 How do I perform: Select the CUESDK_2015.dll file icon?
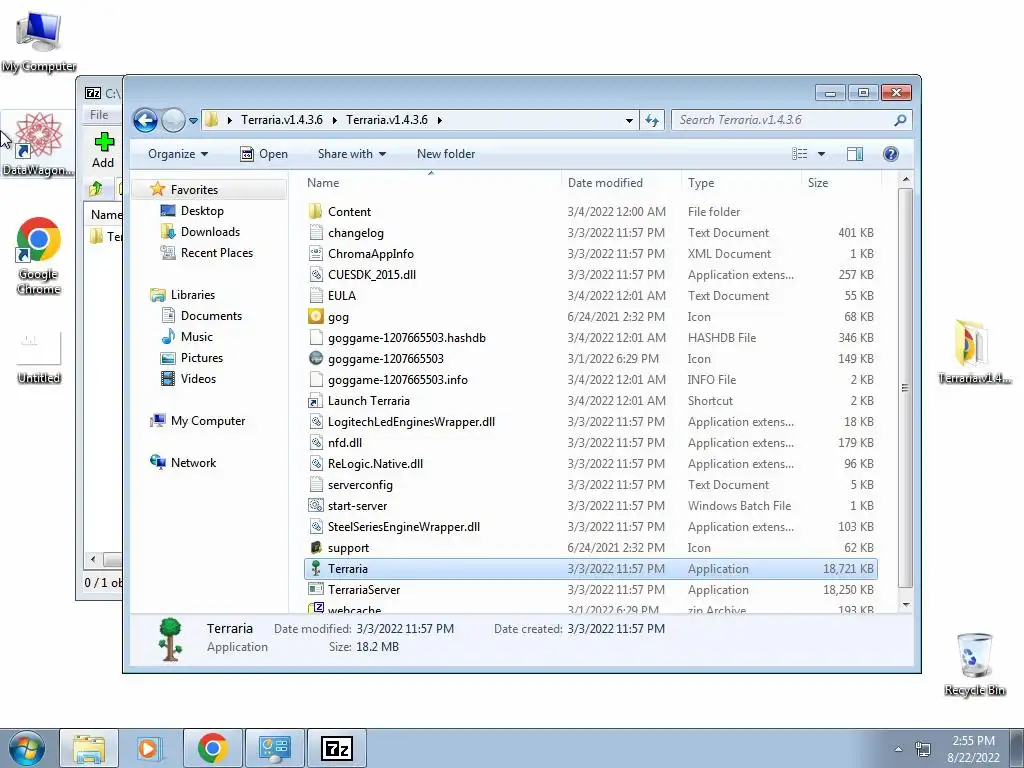pos(316,274)
